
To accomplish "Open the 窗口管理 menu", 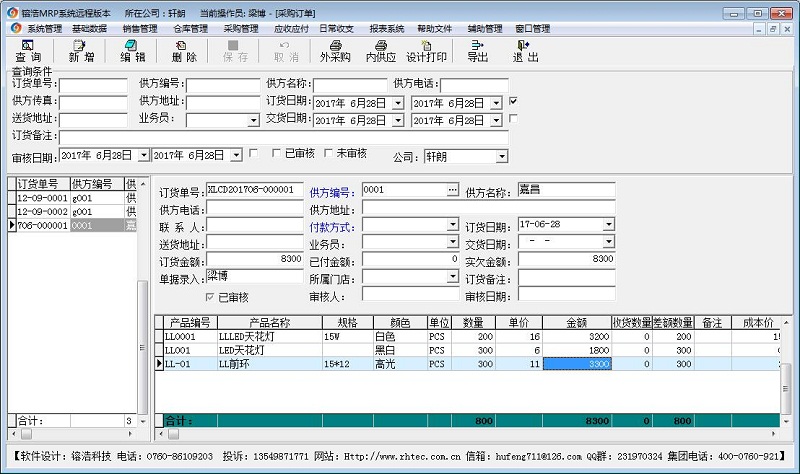I will pyautogui.click(x=533, y=29).
